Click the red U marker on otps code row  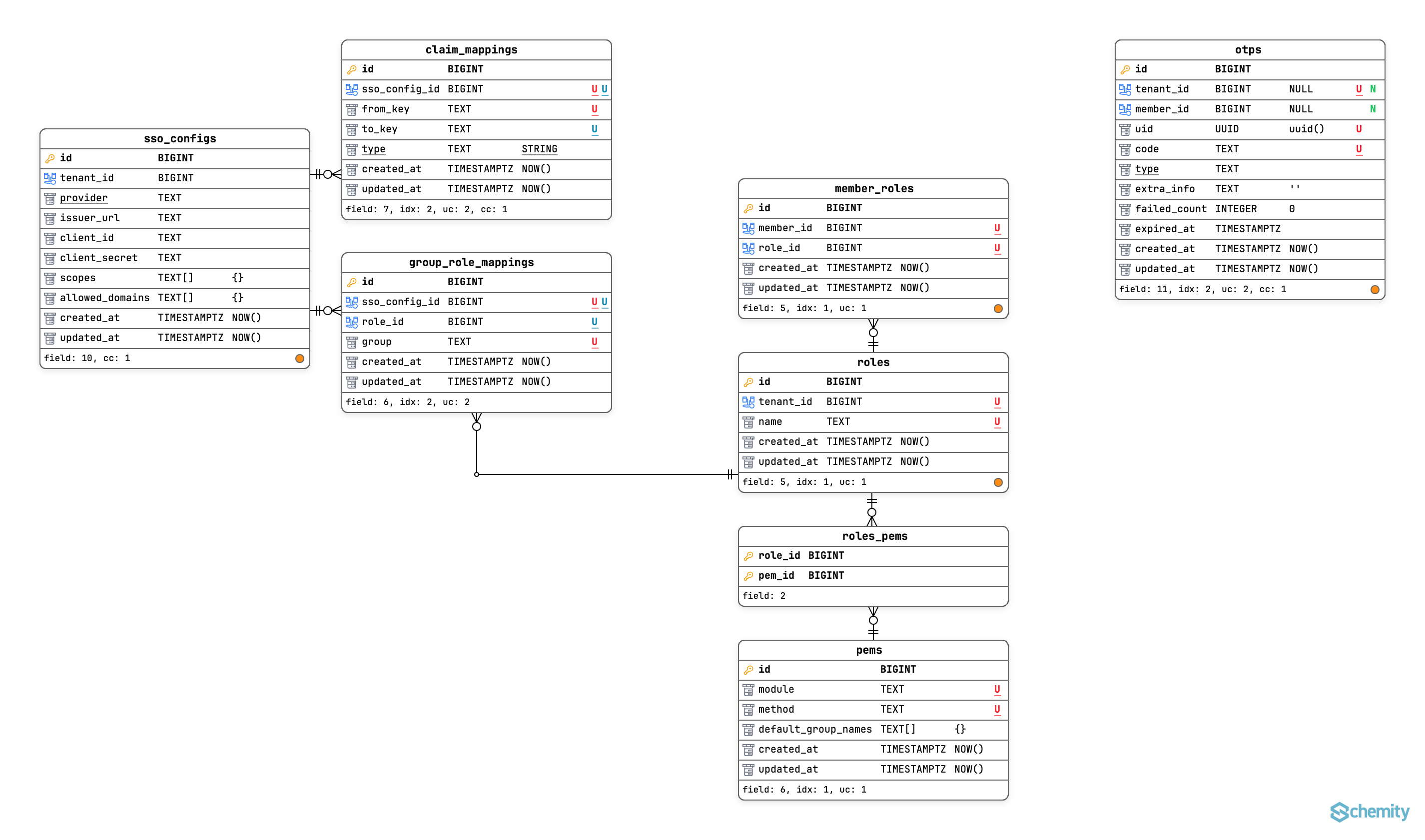point(1359,149)
